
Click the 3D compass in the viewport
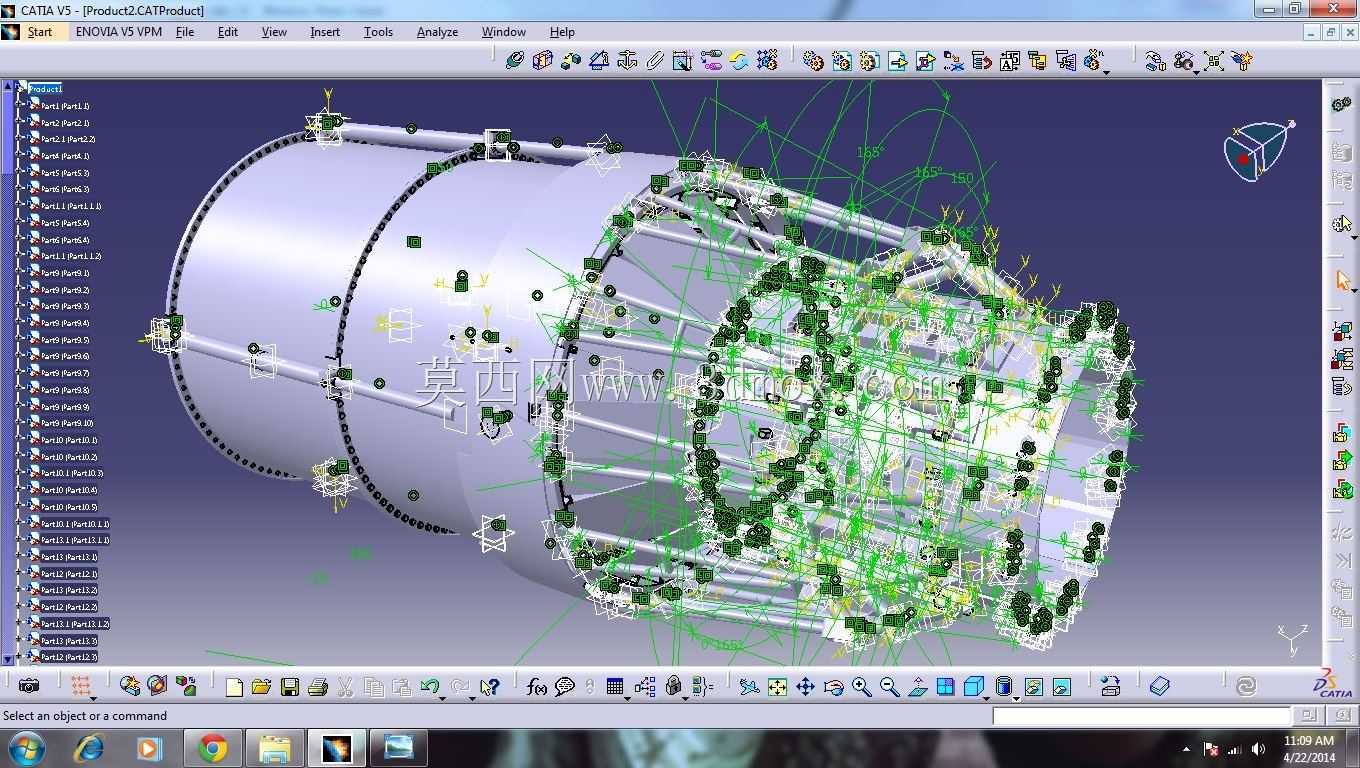click(1257, 150)
